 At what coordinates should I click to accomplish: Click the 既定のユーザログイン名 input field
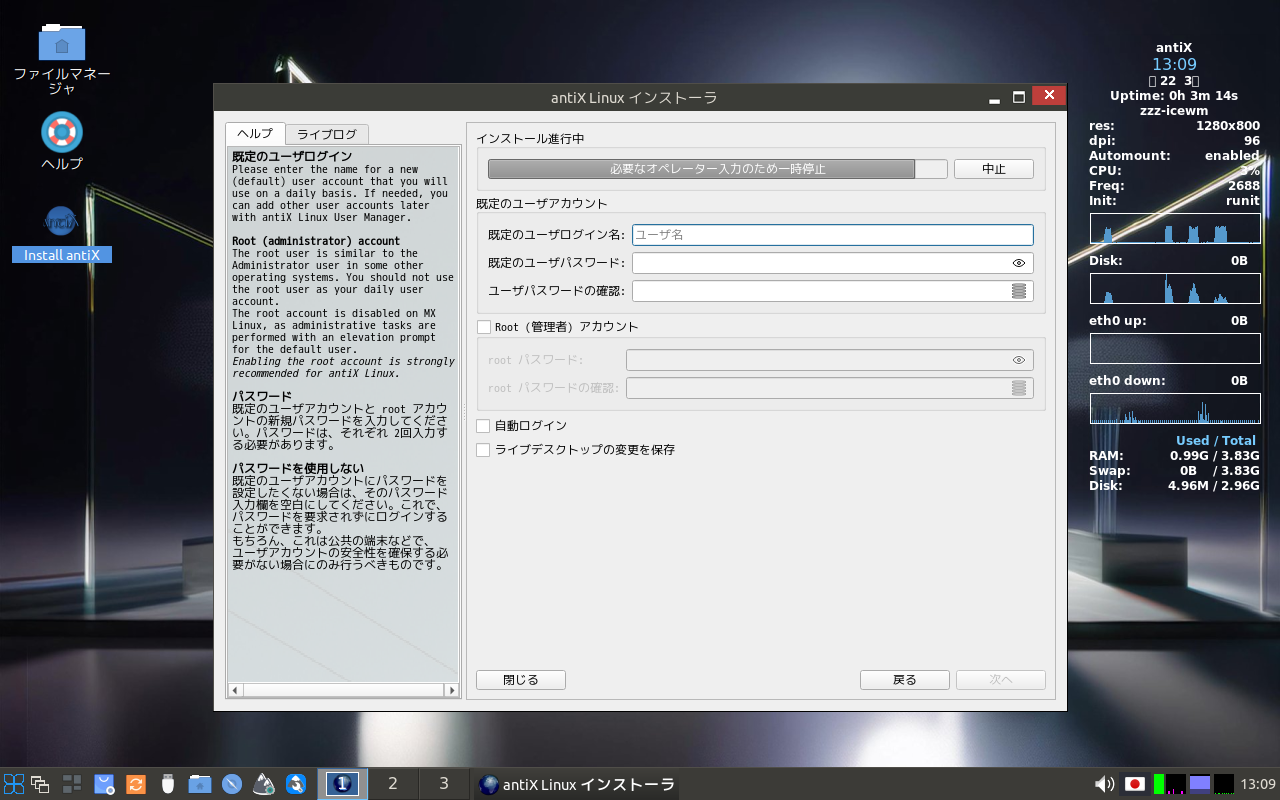[x=832, y=235]
